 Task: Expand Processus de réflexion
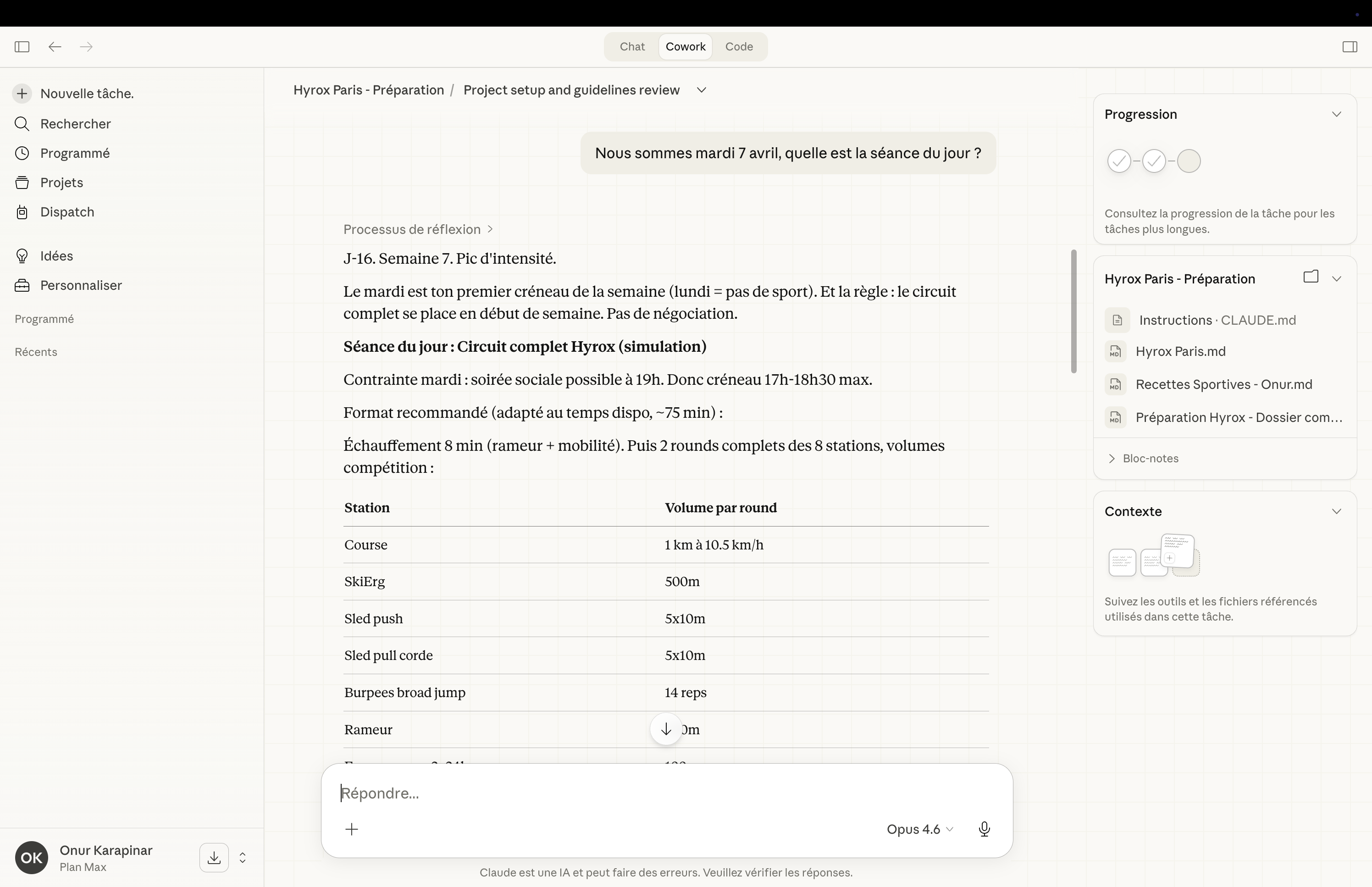coord(418,229)
